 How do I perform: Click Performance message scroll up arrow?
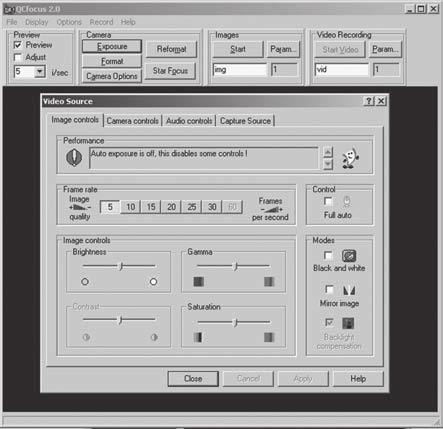click(328, 153)
